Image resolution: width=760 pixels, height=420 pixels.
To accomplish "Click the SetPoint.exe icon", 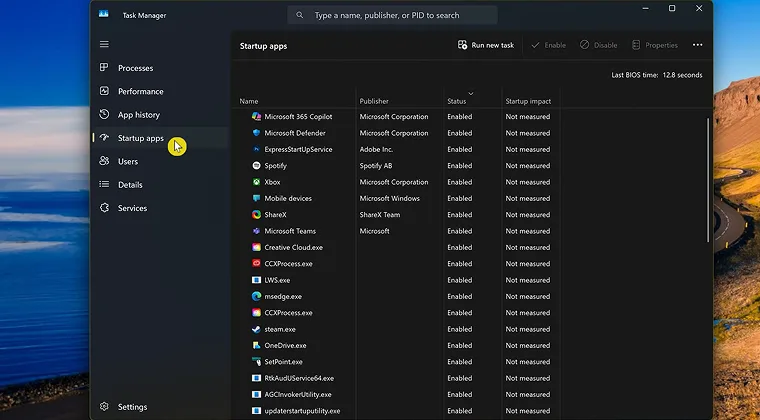I will [x=256, y=361].
